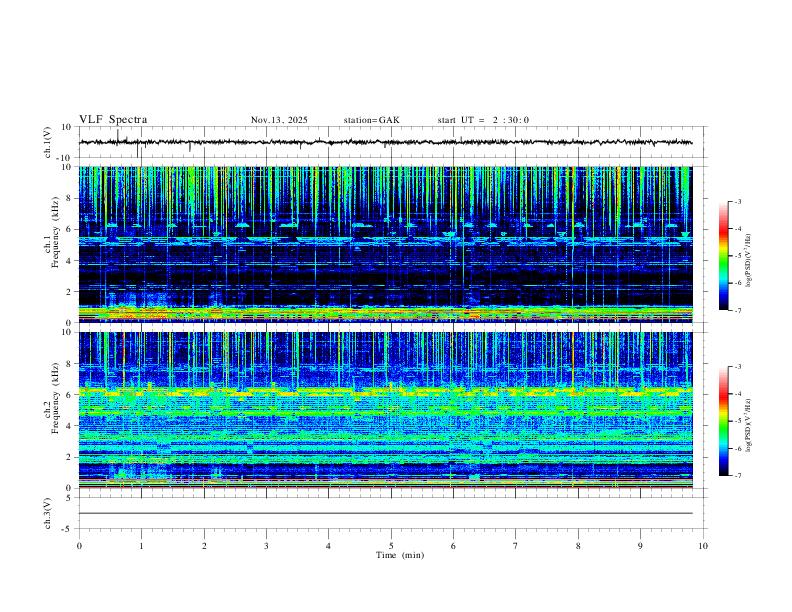The height and width of the screenshot is (612, 792).
Task: Click the 'VLF Spectra' title text
Action: (113, 120)
